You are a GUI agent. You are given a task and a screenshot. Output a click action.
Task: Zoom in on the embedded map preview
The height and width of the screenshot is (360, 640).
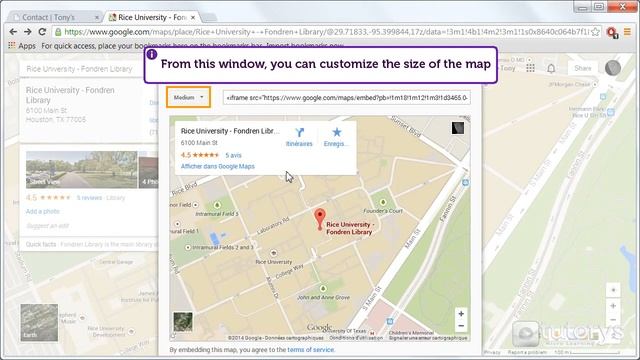click(x=461, y=313)
